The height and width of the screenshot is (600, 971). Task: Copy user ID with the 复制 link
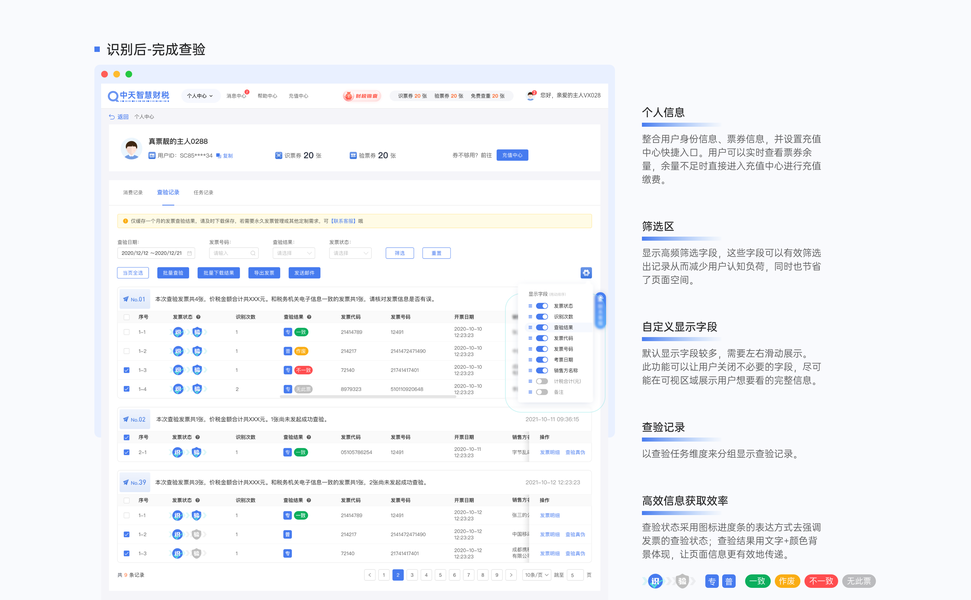coord(225,155)
